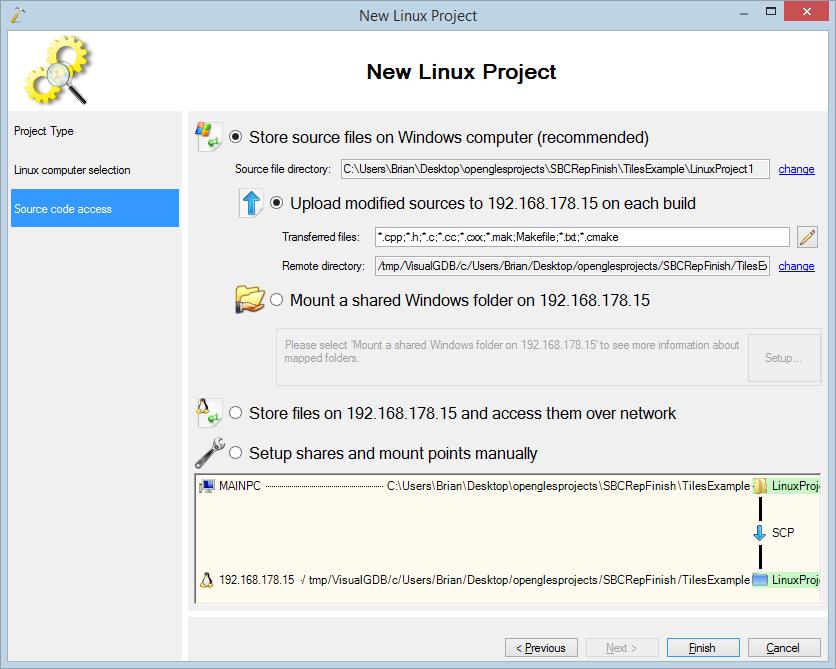Open the Linux computer selection step
836x669 pixels.
click(x=95, y=170)
